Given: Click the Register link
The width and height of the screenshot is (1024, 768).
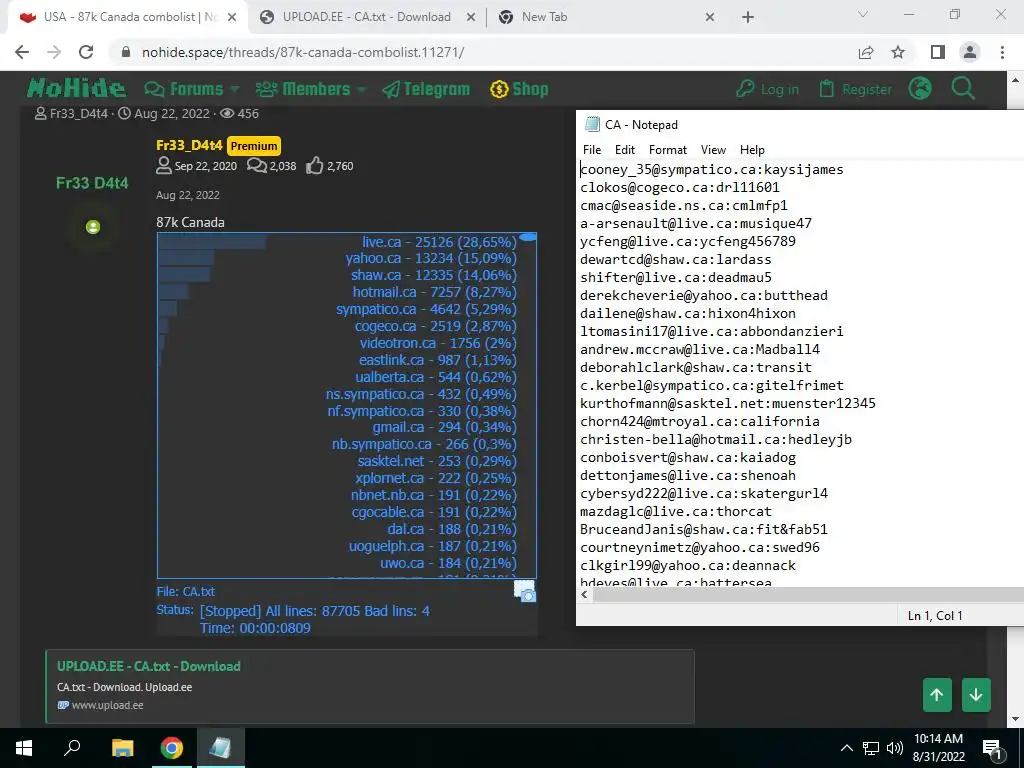Looking at the screenshot, I should [856, 89].
